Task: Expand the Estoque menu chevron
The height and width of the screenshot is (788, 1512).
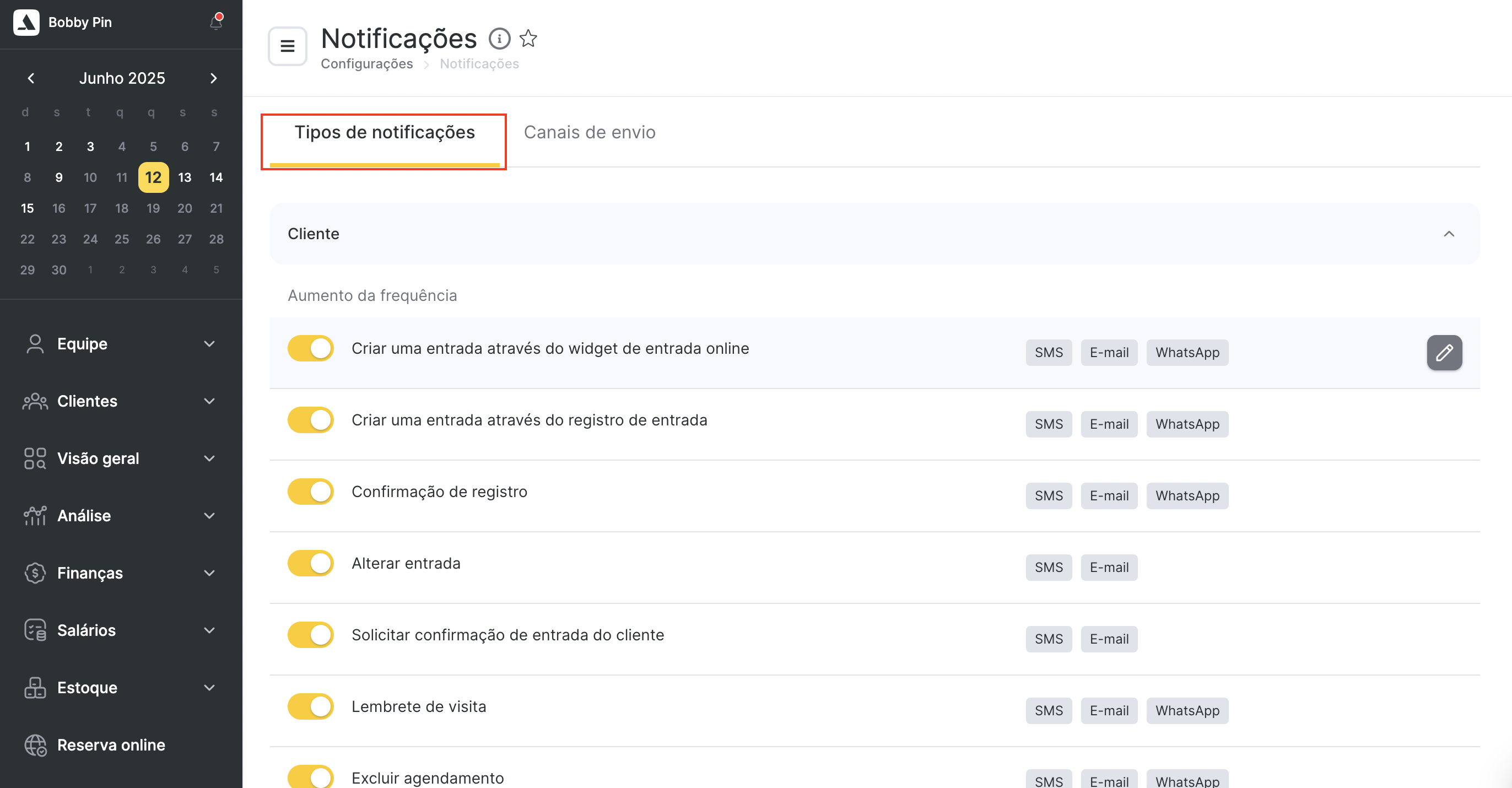Action: (x=209, y=688)
